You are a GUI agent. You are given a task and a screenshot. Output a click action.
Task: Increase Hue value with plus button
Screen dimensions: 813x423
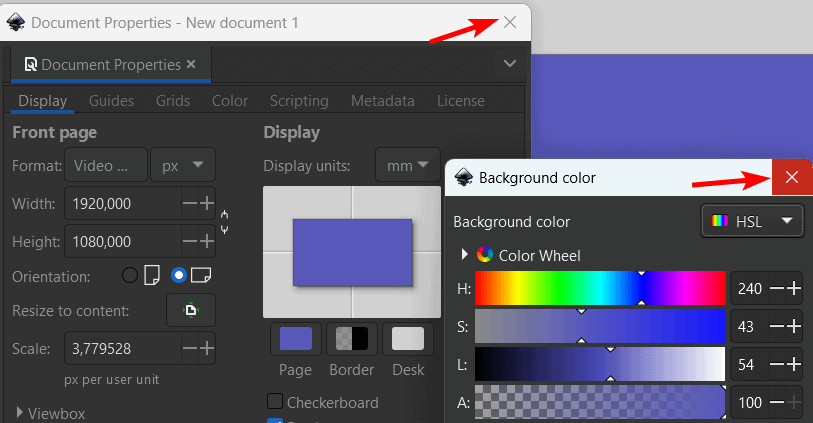(794, 288)
